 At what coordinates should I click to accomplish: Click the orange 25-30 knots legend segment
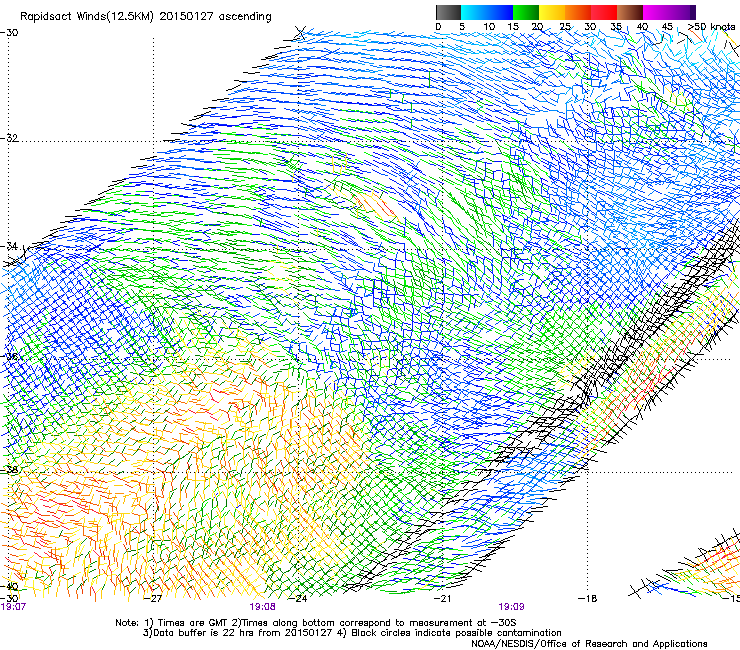pyautogui.click(x=578, y=13)
